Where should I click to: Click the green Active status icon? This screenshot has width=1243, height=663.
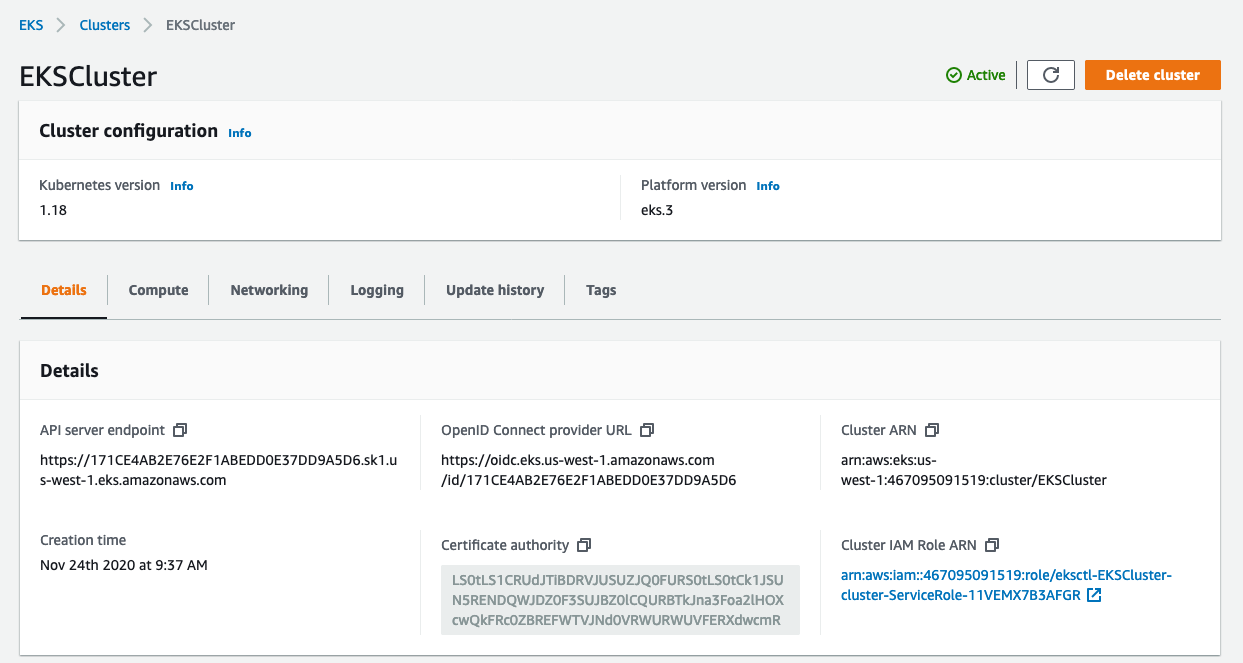click(954, 75)
